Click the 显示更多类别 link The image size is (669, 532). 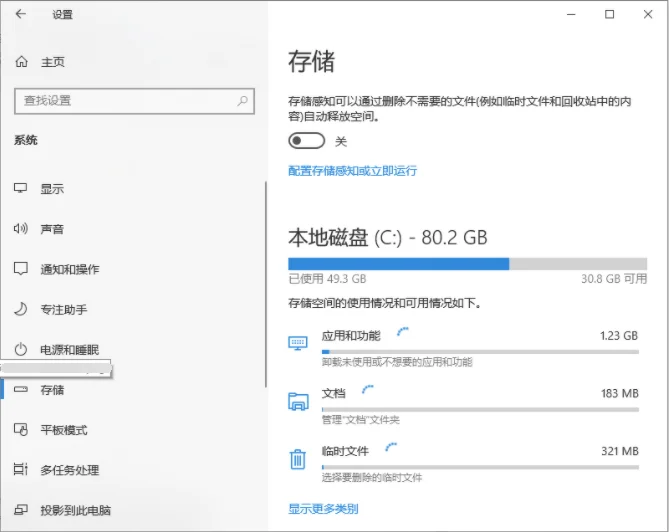point(323,509)
